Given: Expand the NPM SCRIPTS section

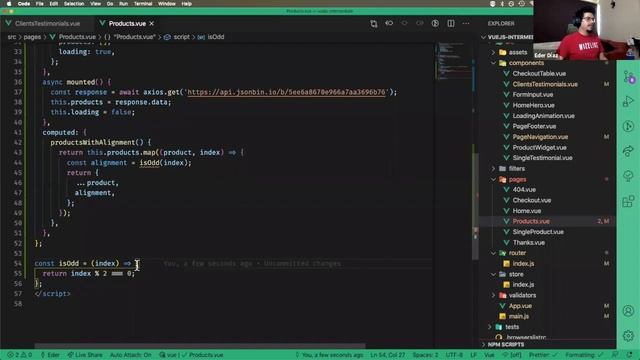Looking at the screenshot, I should (x=505, y=344).
